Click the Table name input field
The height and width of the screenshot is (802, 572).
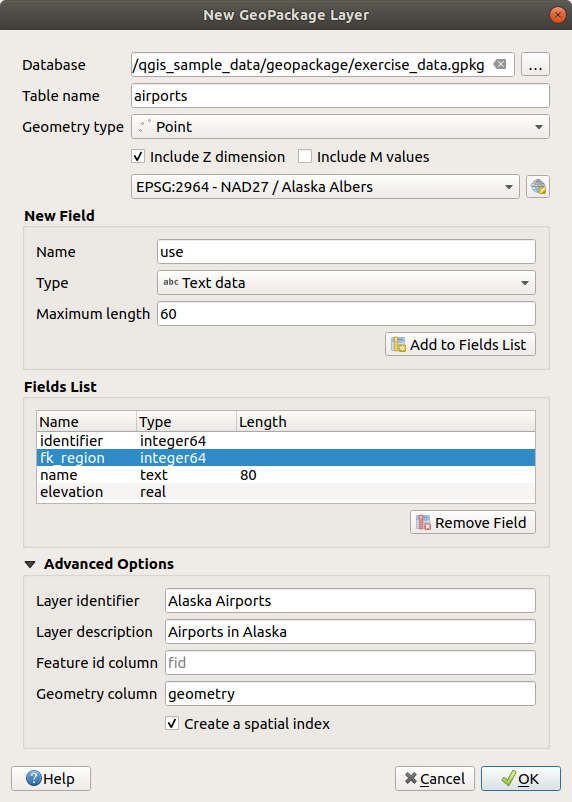tap(340, 96)
